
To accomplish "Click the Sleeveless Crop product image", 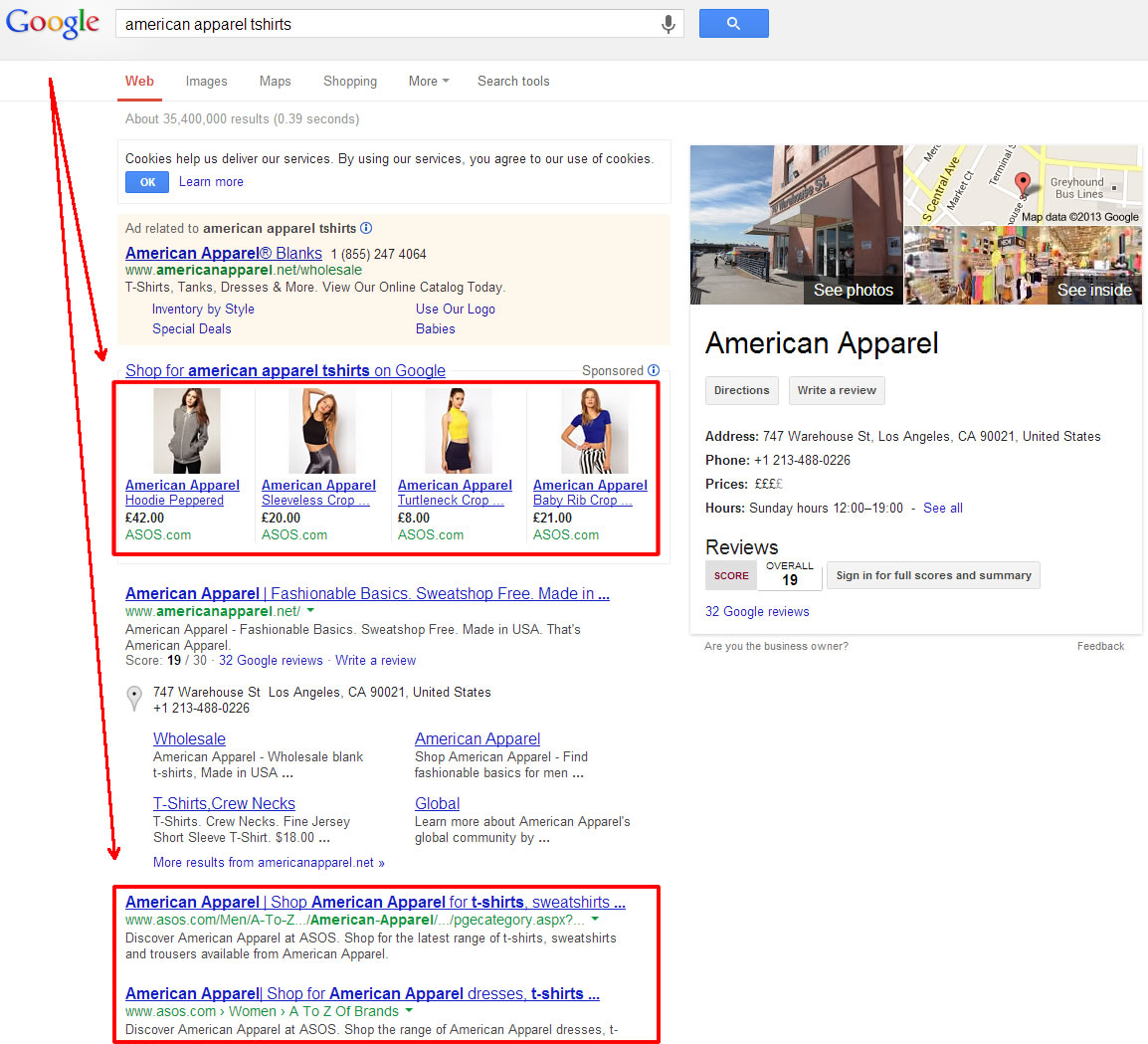I will [322, 431].
